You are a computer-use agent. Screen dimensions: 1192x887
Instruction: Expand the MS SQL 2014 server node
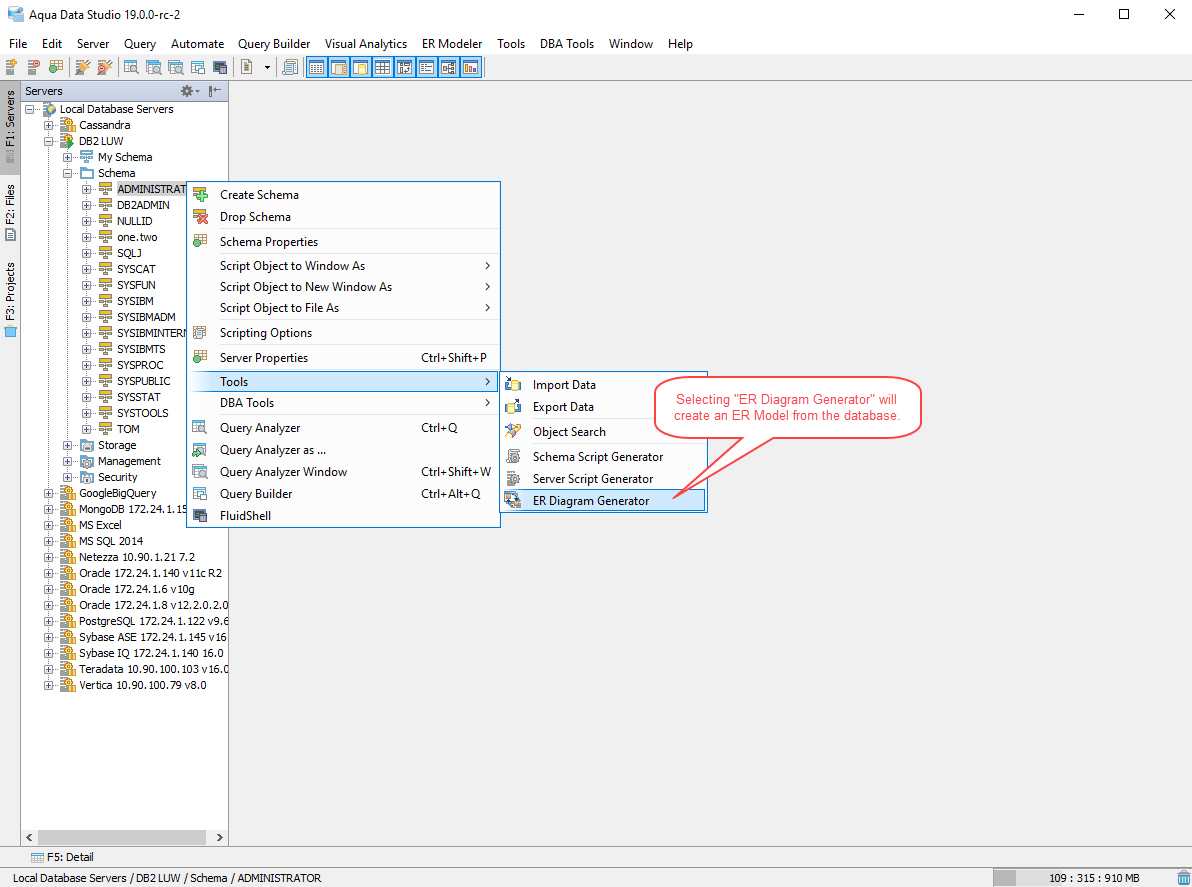coord(49,541)
